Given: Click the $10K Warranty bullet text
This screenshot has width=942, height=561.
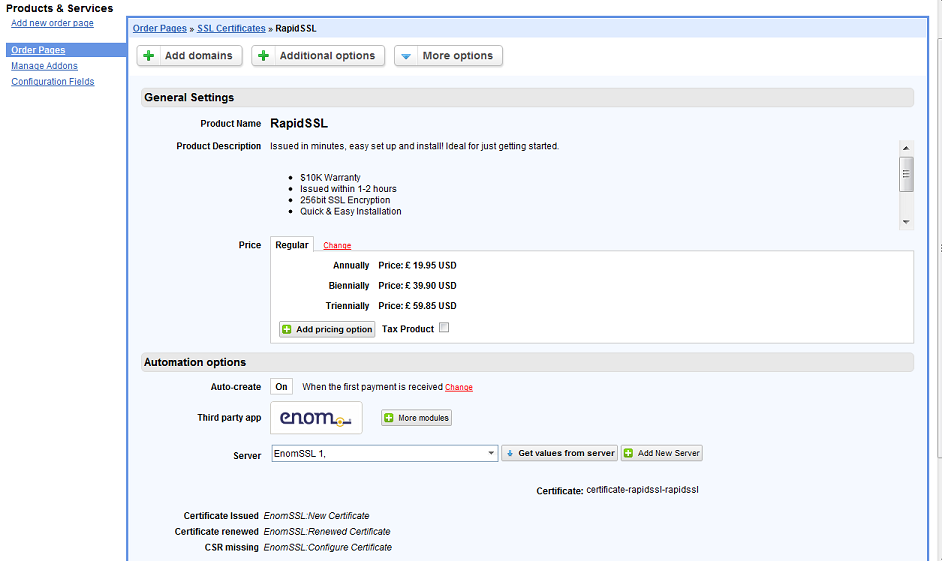Looking at the screenshot, I should (x=330, y=178).
